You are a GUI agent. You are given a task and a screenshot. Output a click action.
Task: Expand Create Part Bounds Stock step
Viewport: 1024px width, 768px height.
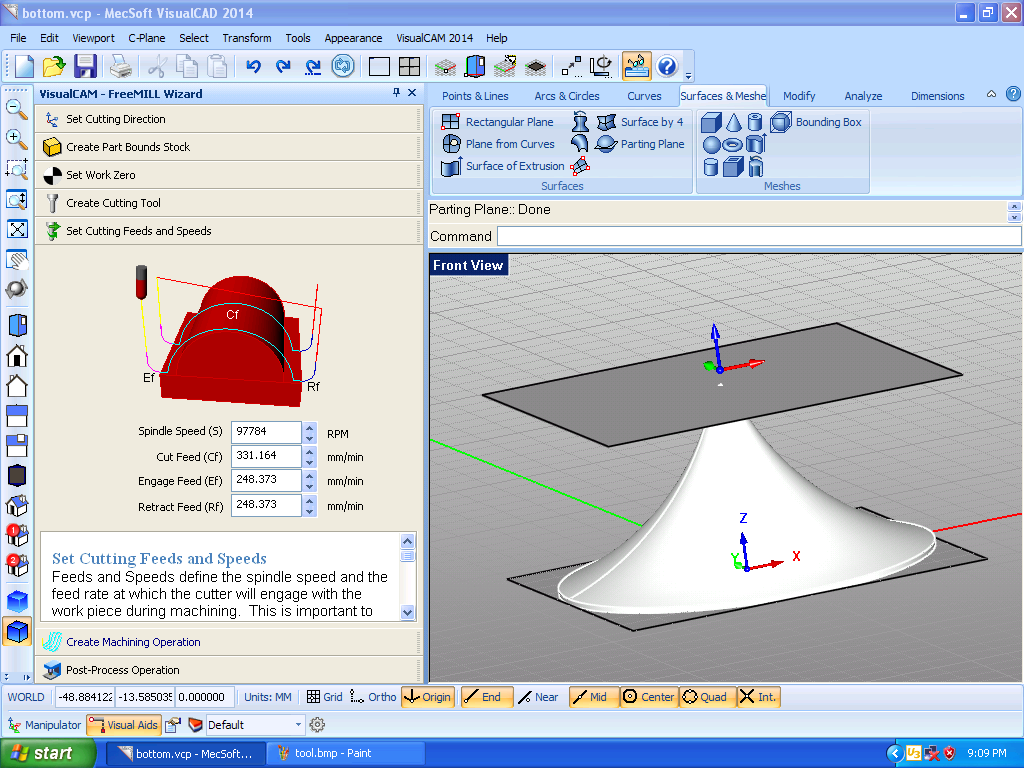click(x=227, y=147)
